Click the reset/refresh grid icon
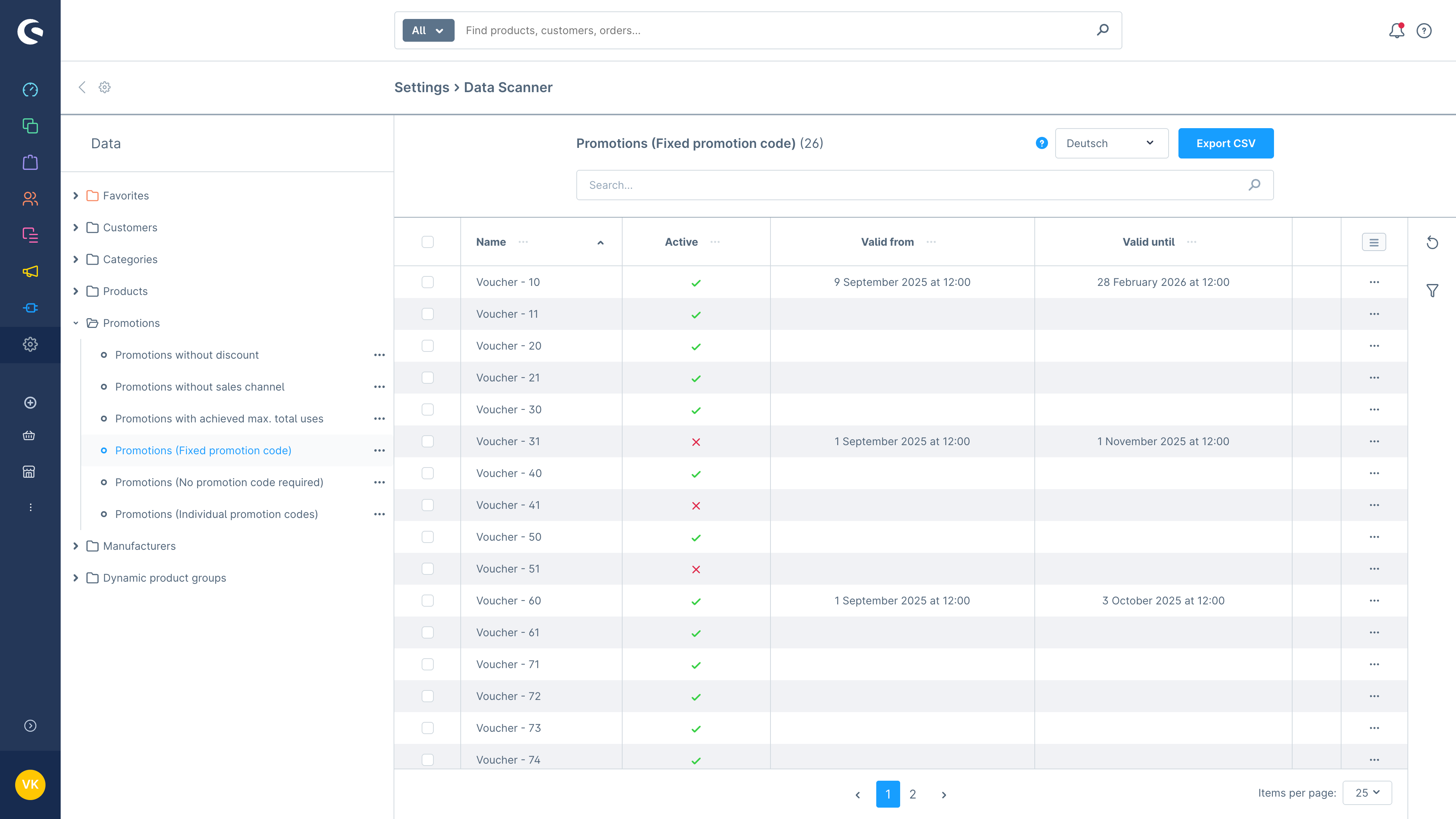The width and height of the screenshot is (1456, 819). pyautogui.click(x=1432, y=243)
